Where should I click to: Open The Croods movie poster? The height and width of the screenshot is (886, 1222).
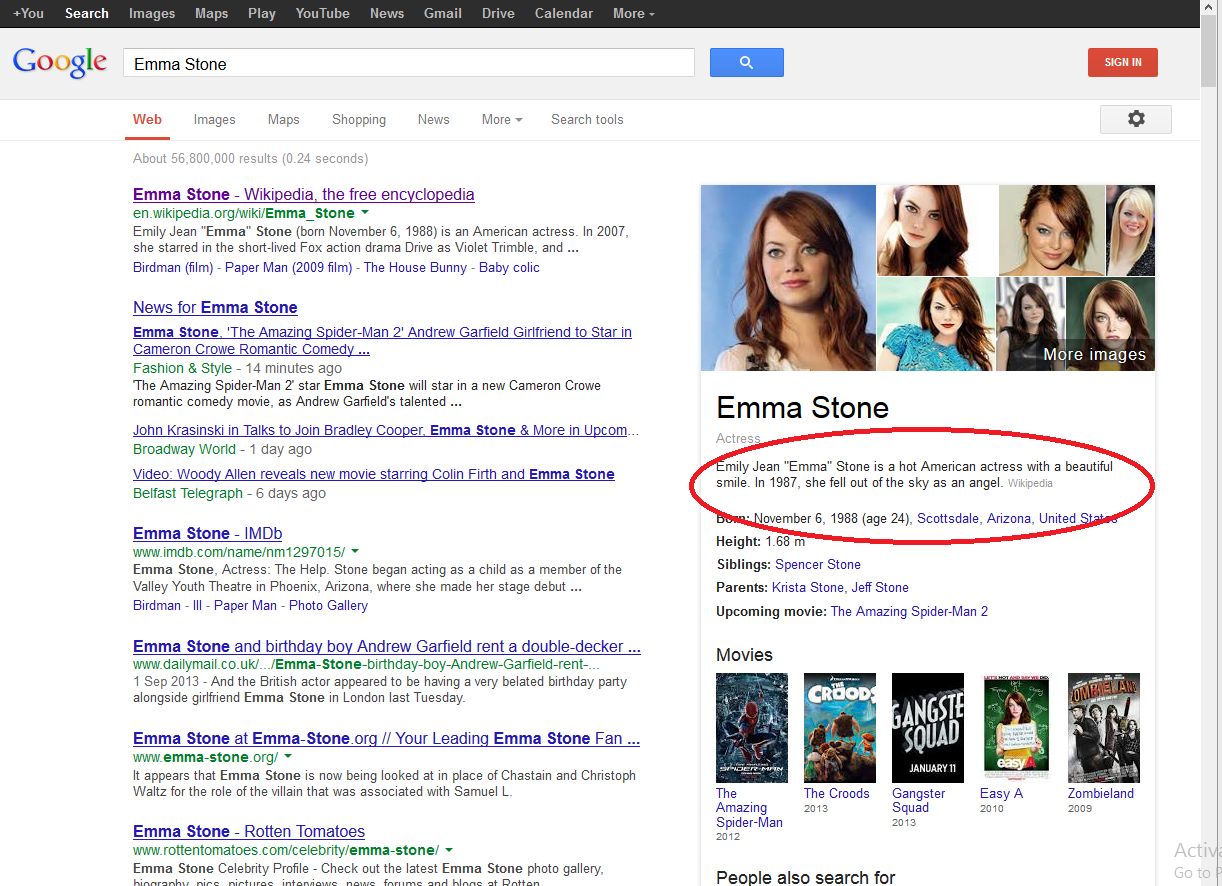pyautogui.click(x=840, y=728)
